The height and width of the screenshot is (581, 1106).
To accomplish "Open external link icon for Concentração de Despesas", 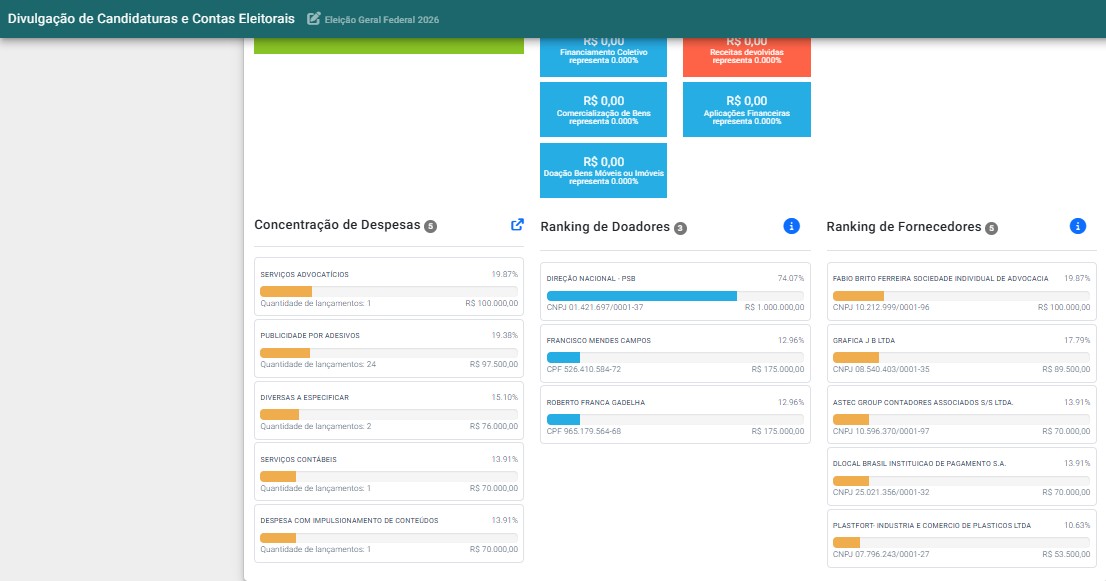I will coord(517,224).
